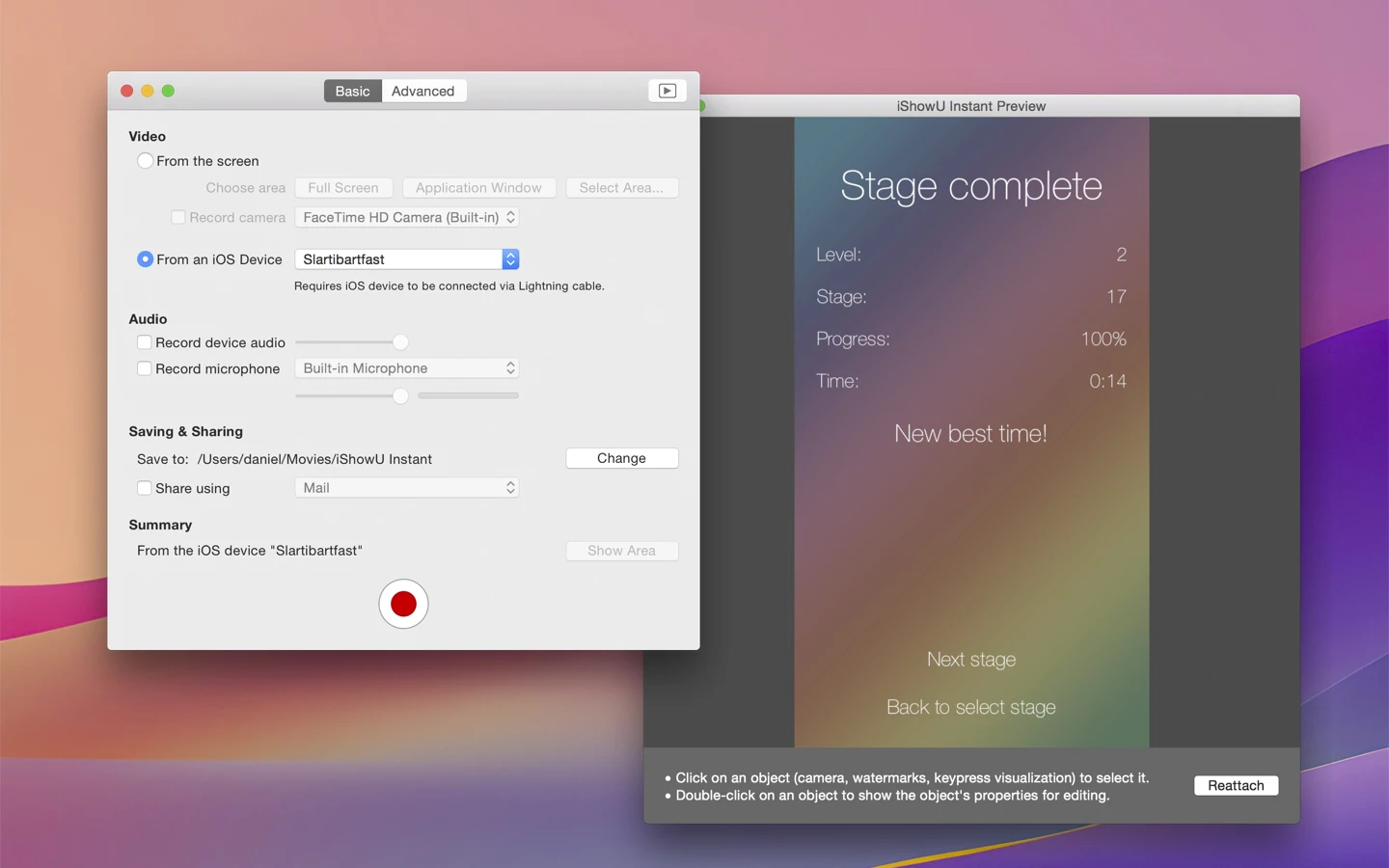The width and height of the screenshot is (1389, 868).
Task: Click the yellow minimize window button
Action: click(148, 91)
